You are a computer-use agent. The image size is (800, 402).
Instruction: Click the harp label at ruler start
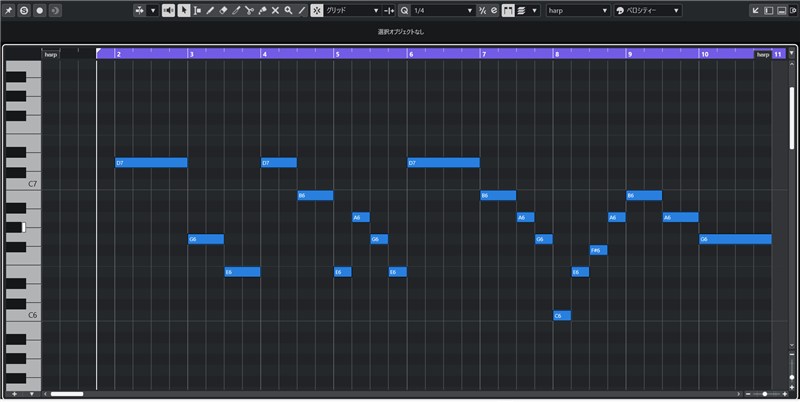tap(51, 54)
